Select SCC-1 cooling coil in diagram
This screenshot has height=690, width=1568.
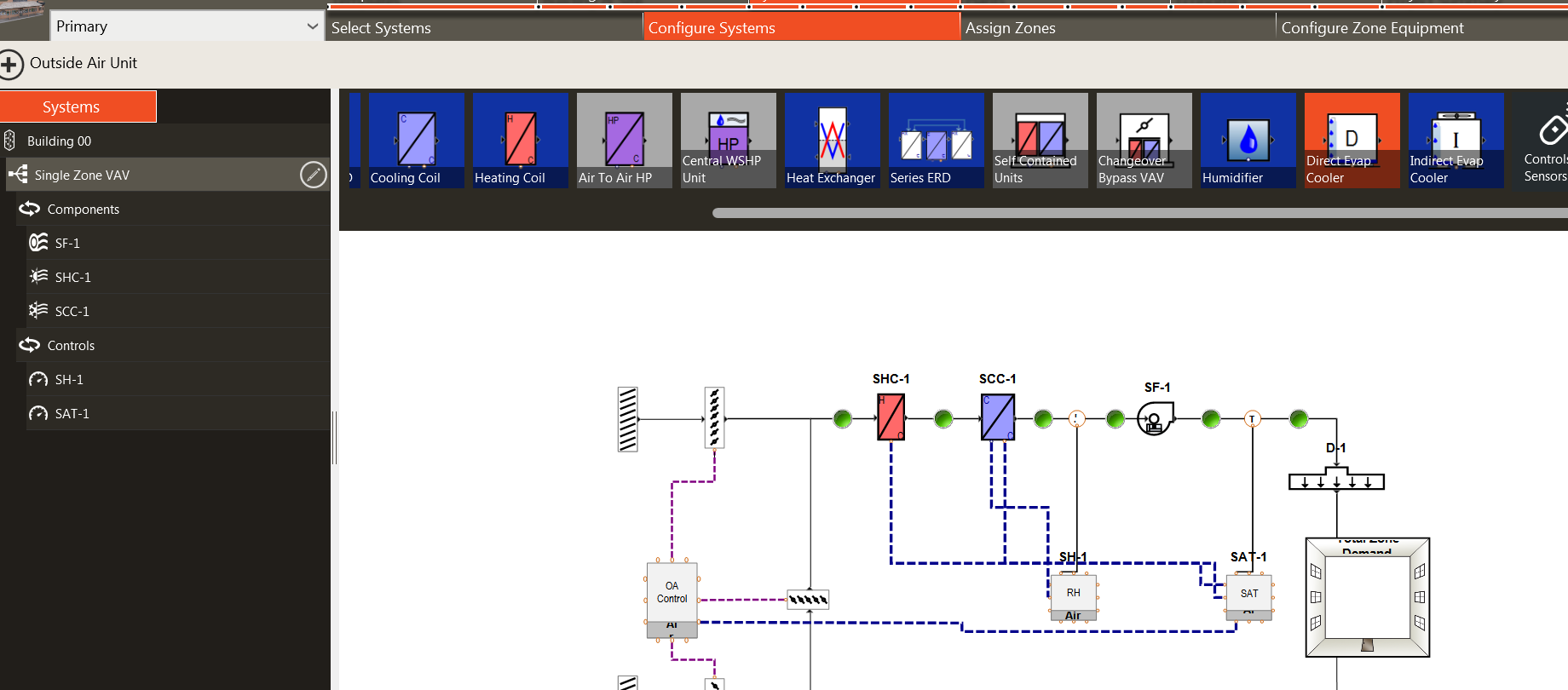pos(998,417)
